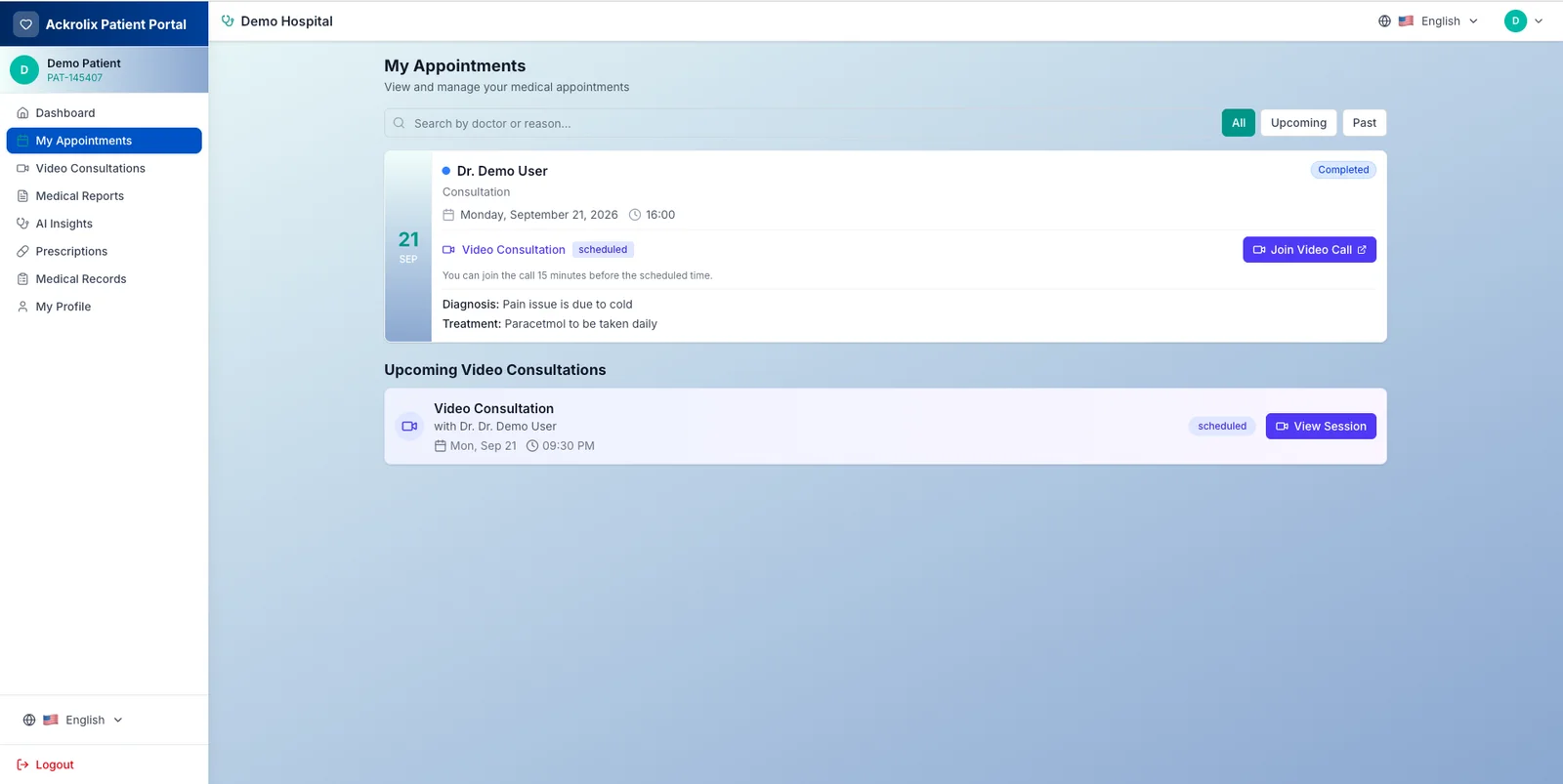Click the stethoscope icon beside Demo Hospital
Screen dimensions: 1563x784
228,21
